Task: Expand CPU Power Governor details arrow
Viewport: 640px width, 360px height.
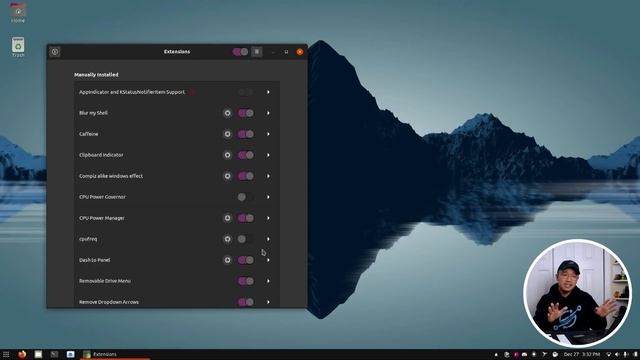Action: click(268, 197)
